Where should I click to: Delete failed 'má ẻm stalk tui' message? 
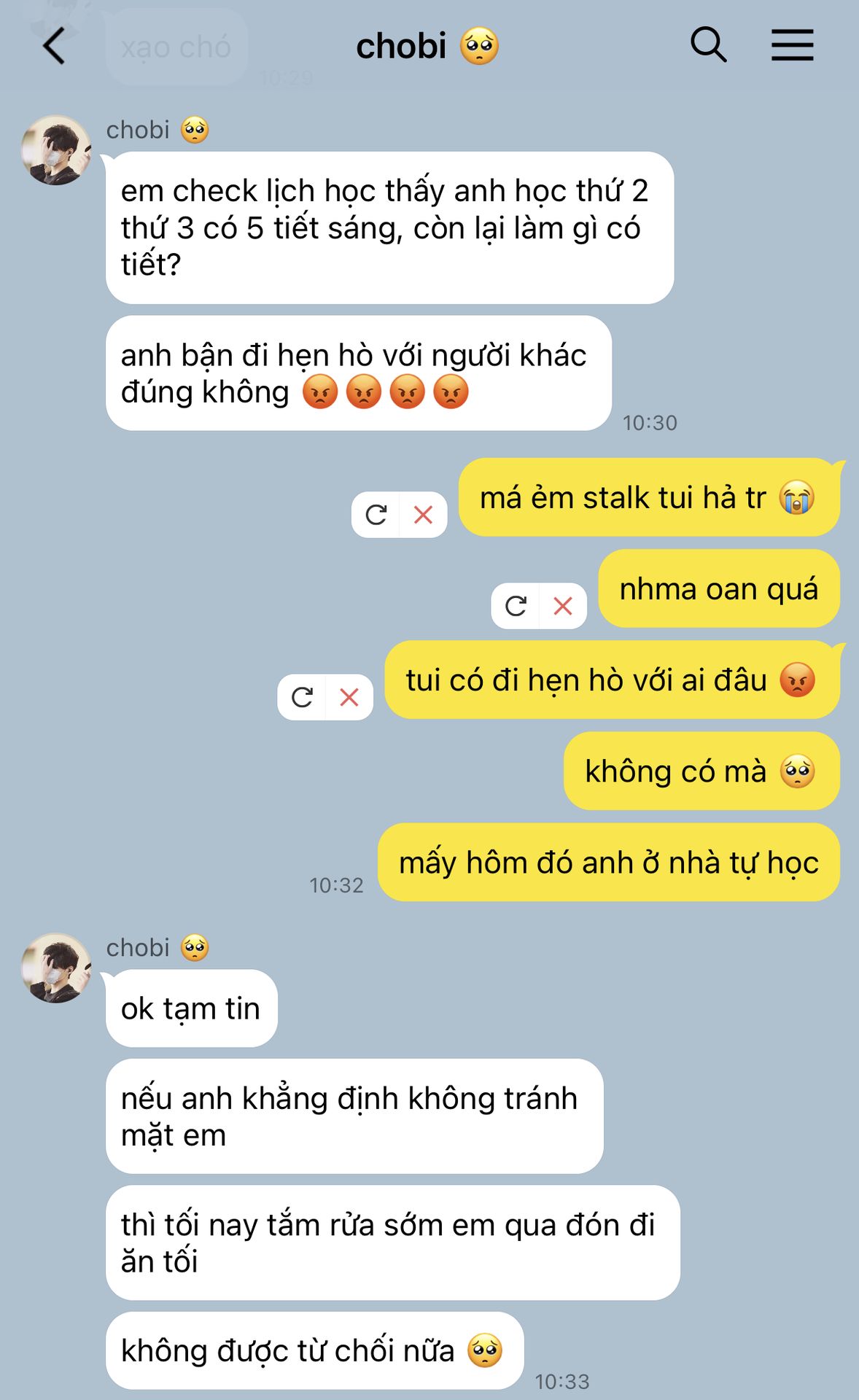424,515
